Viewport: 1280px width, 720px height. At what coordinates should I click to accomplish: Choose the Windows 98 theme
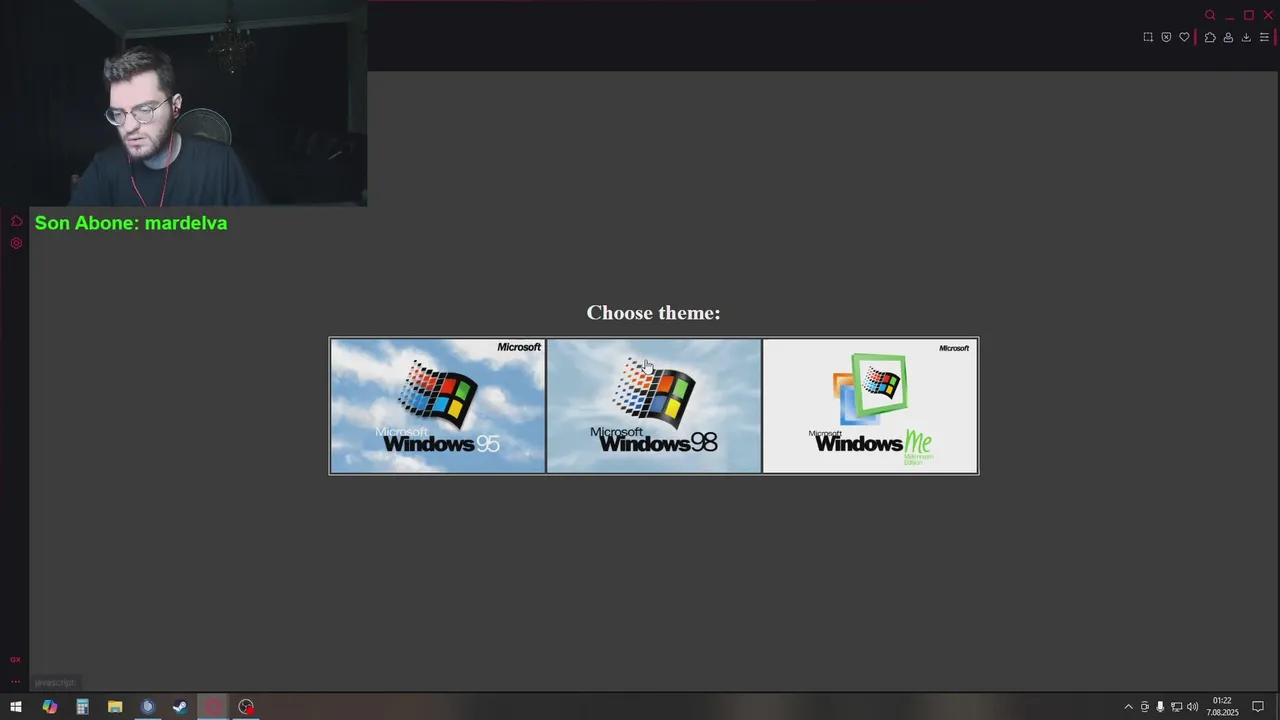[654, 406]
